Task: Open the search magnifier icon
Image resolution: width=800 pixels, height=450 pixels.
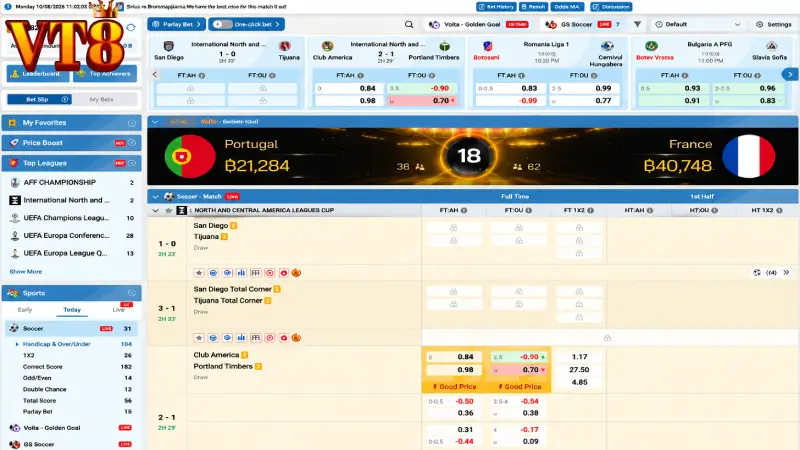Action: click(x=409, y=24)
